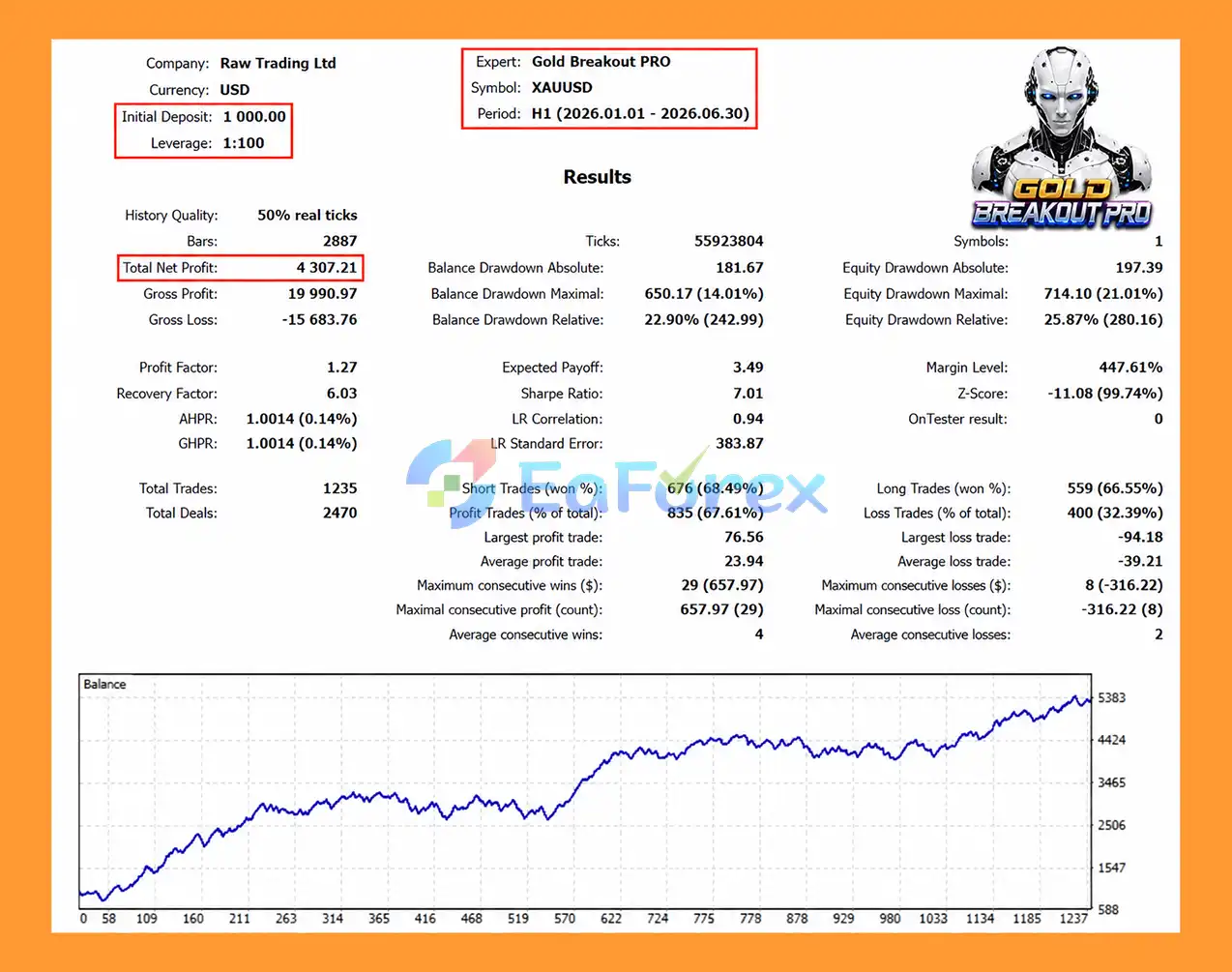
Task: Click the currency value USD
Action: click(235, 90)
